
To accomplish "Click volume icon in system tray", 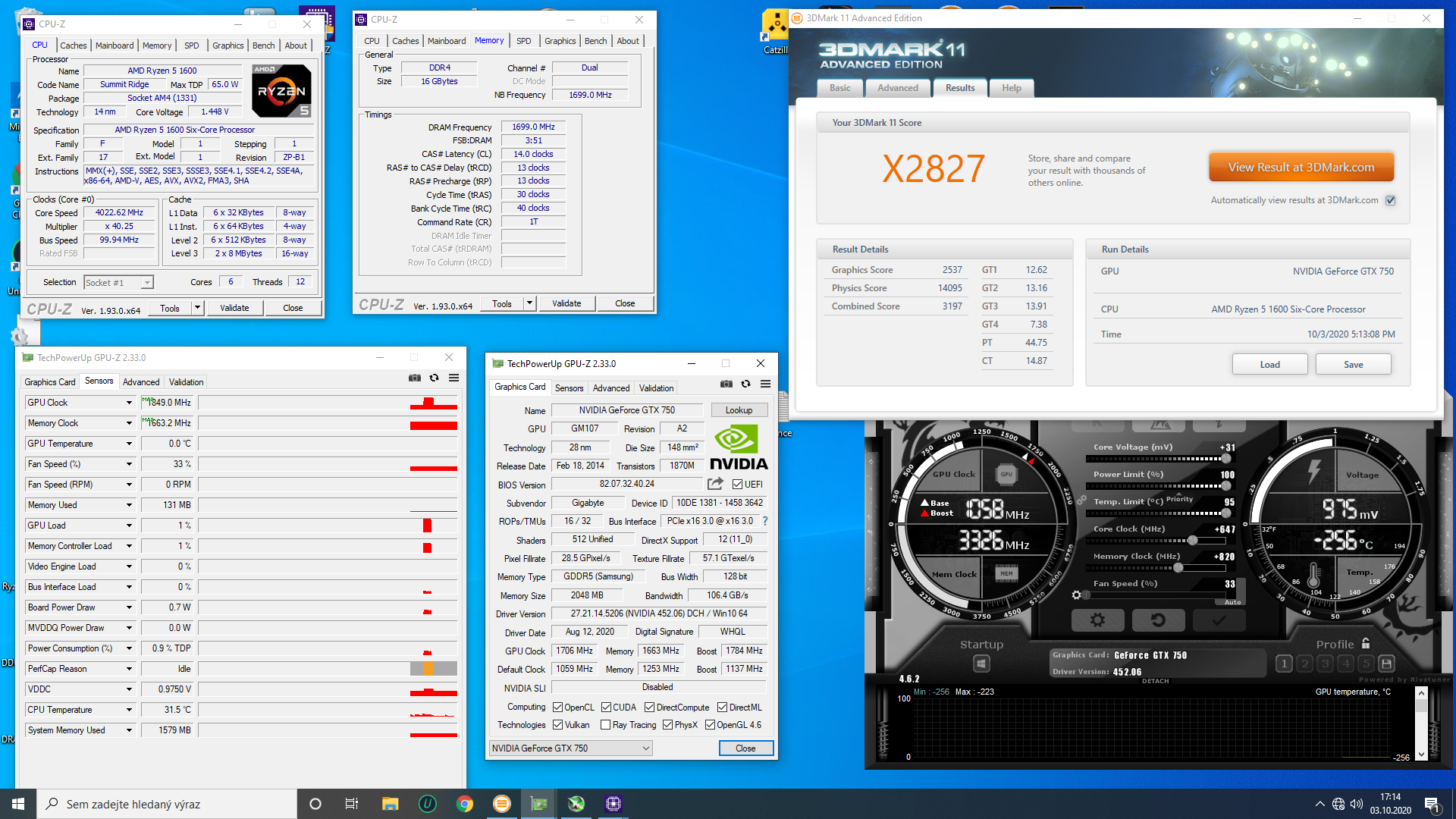I will click(x=1357, y=804).
